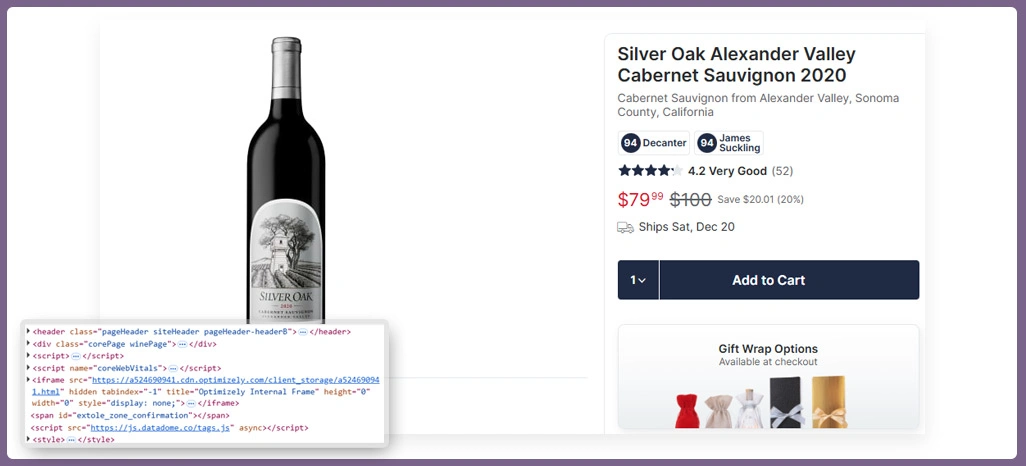Expand the coreWebVitals script node

tap(28, 368)
